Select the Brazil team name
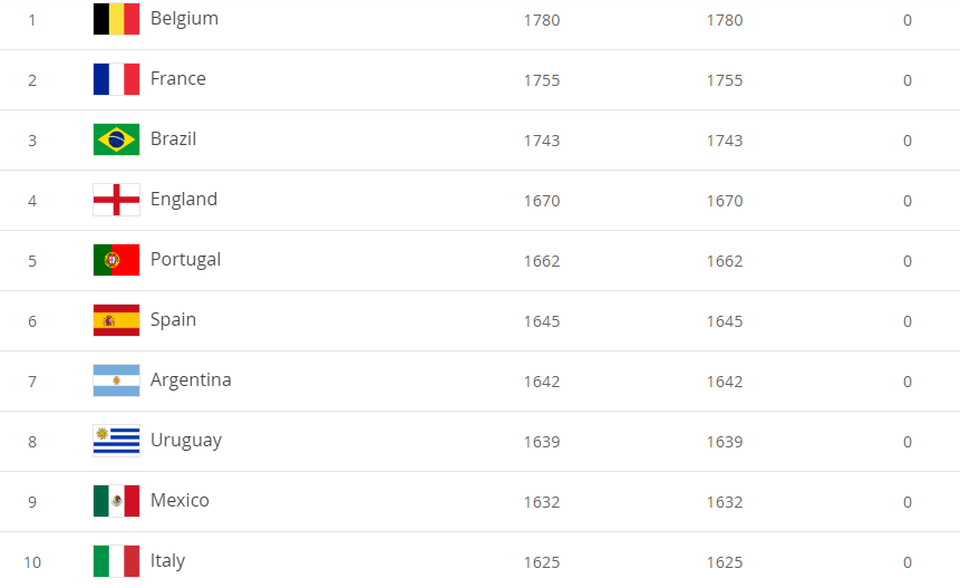960x588 pixels. [x=173, y=138]
